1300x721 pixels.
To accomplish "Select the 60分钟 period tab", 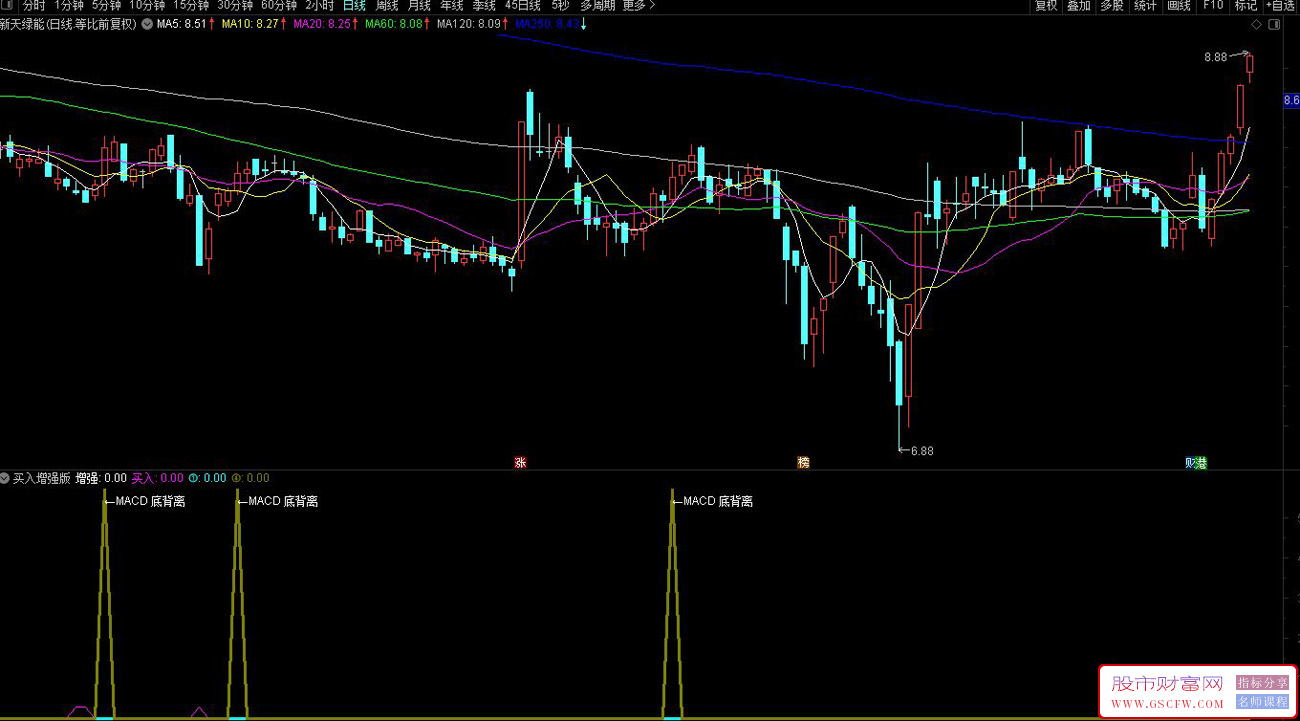I will point(279,6).
